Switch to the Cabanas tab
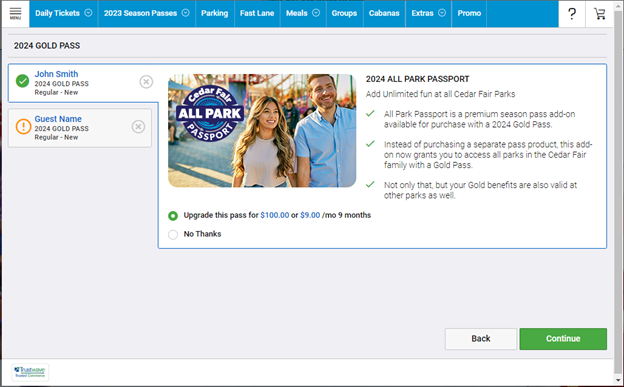 [x=384, y=13]
